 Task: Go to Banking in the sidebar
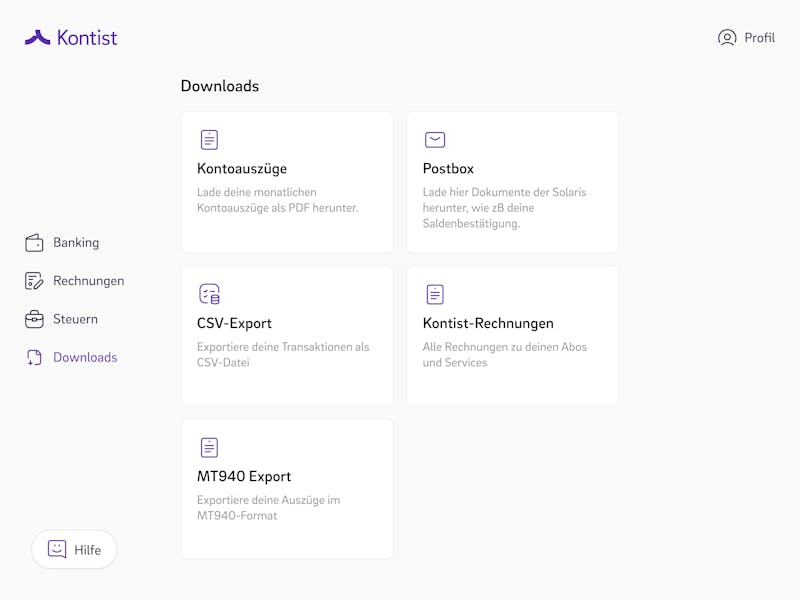coord(62,243)
